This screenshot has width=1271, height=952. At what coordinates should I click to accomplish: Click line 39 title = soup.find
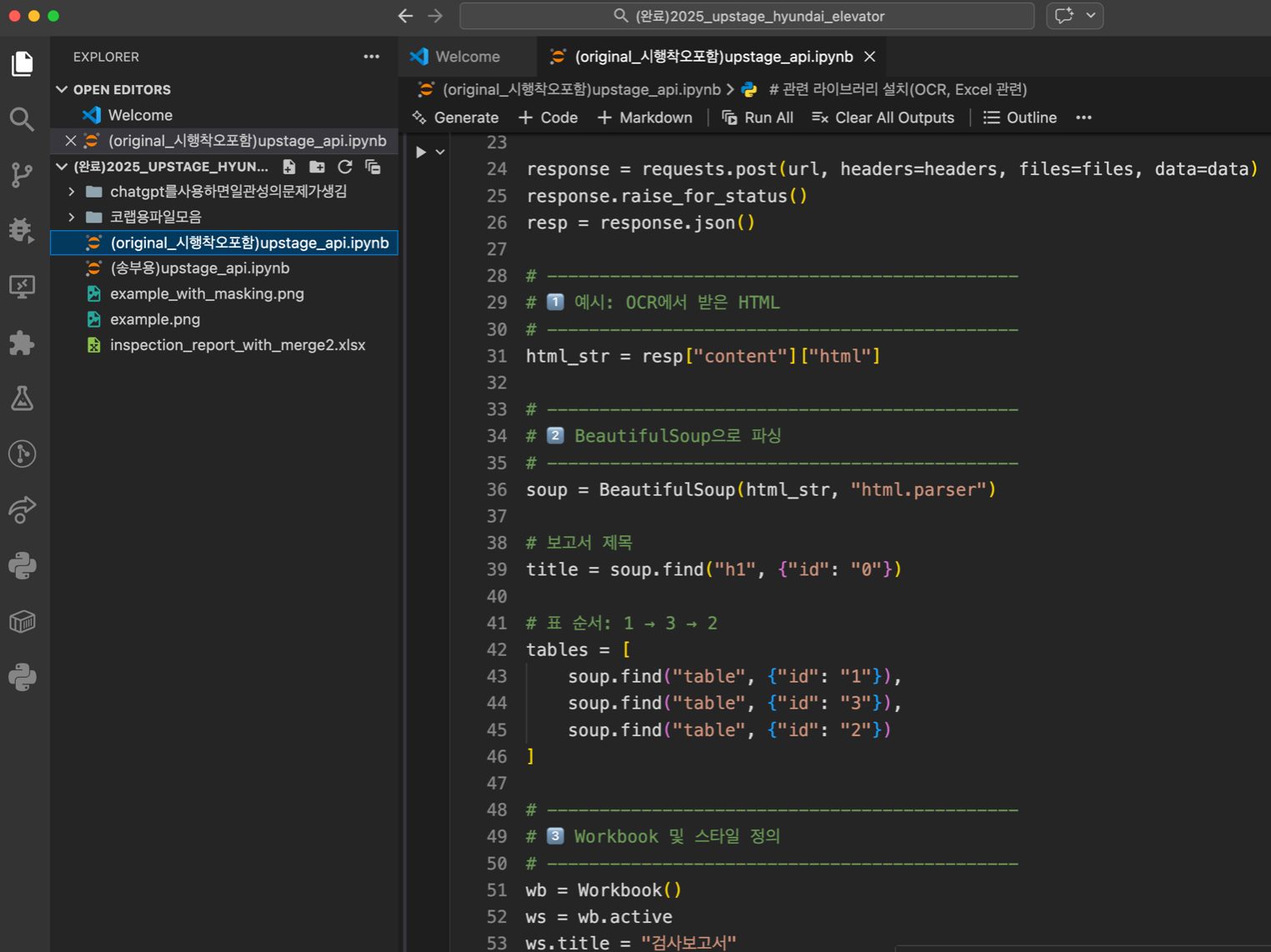(713, 569)
